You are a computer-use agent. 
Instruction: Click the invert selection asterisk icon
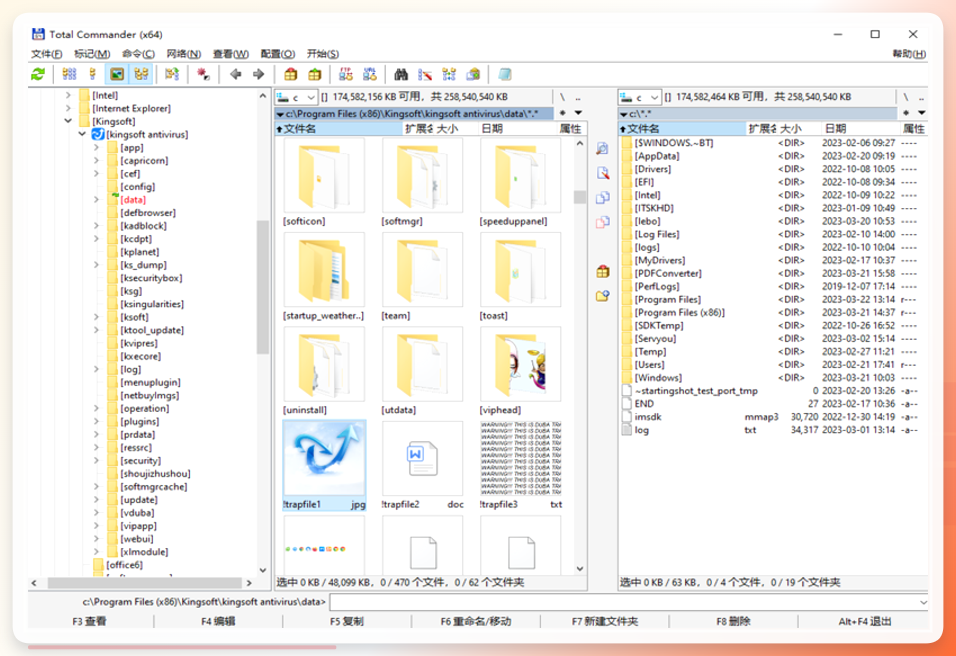pyautogui.click(x=203, y=74)
